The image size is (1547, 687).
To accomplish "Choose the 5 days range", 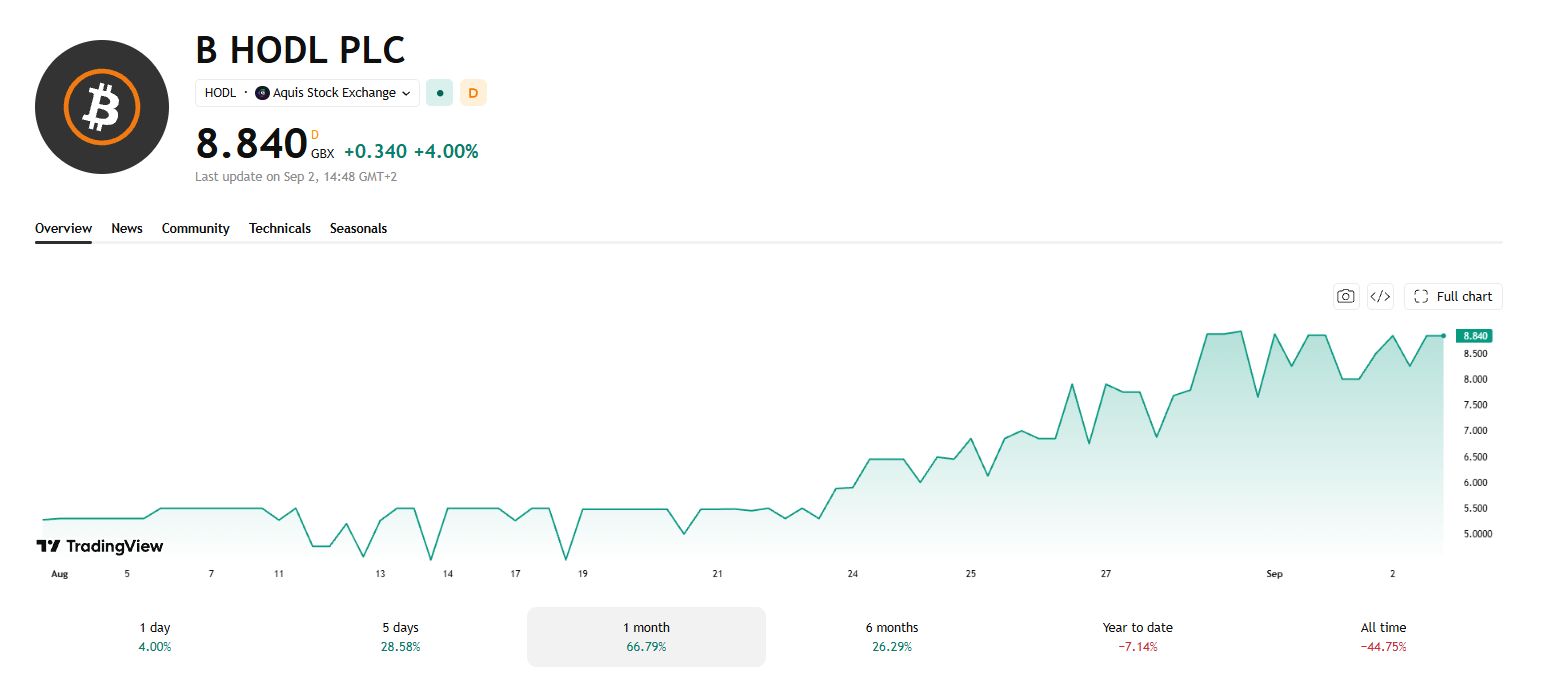I will pos(400,637).
